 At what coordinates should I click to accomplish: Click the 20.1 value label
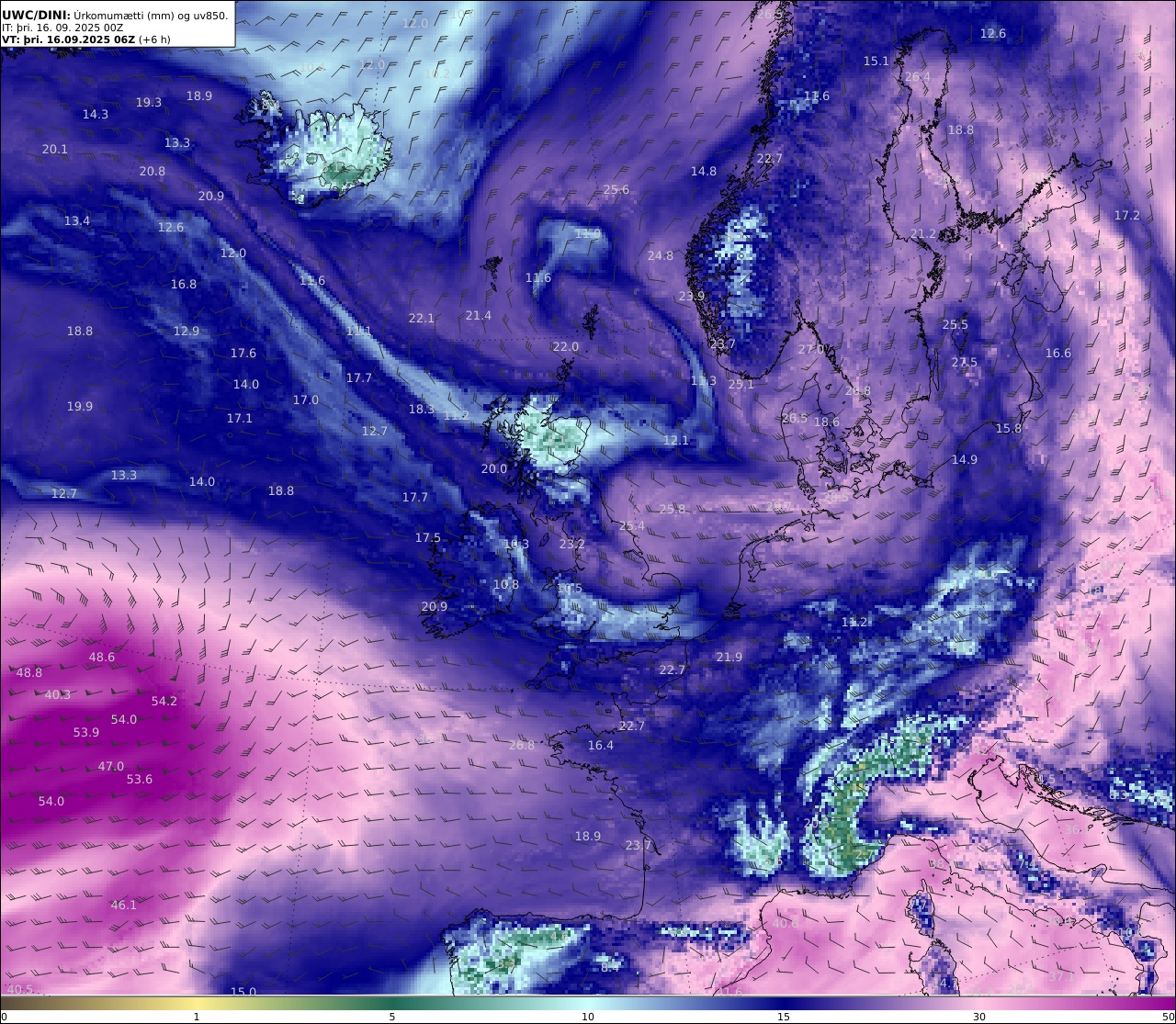click(x=55, y=149)
